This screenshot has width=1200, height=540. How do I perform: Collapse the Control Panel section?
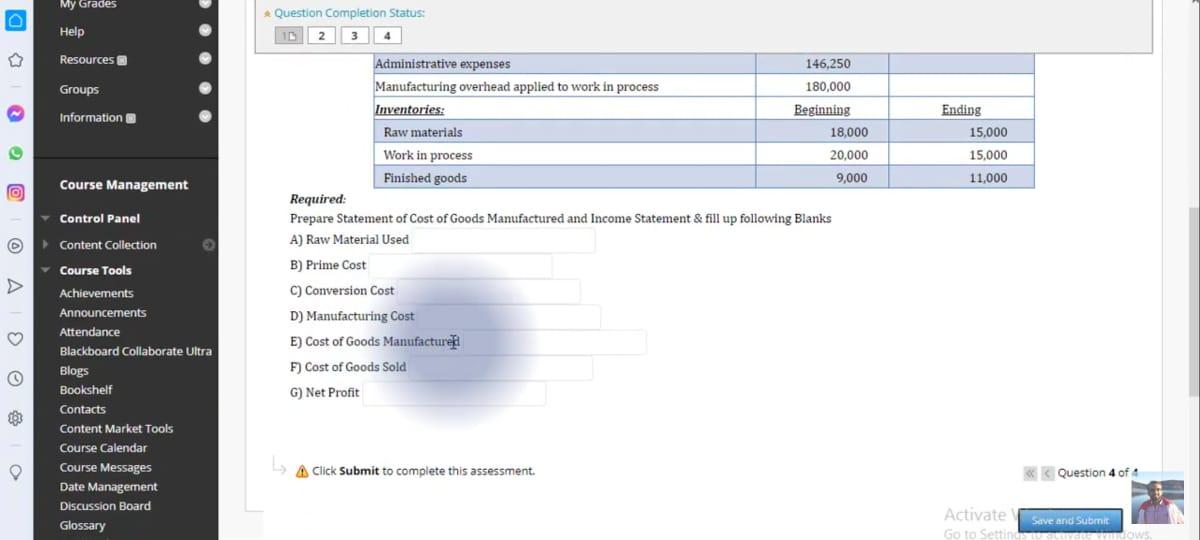[x=45, y=218]
